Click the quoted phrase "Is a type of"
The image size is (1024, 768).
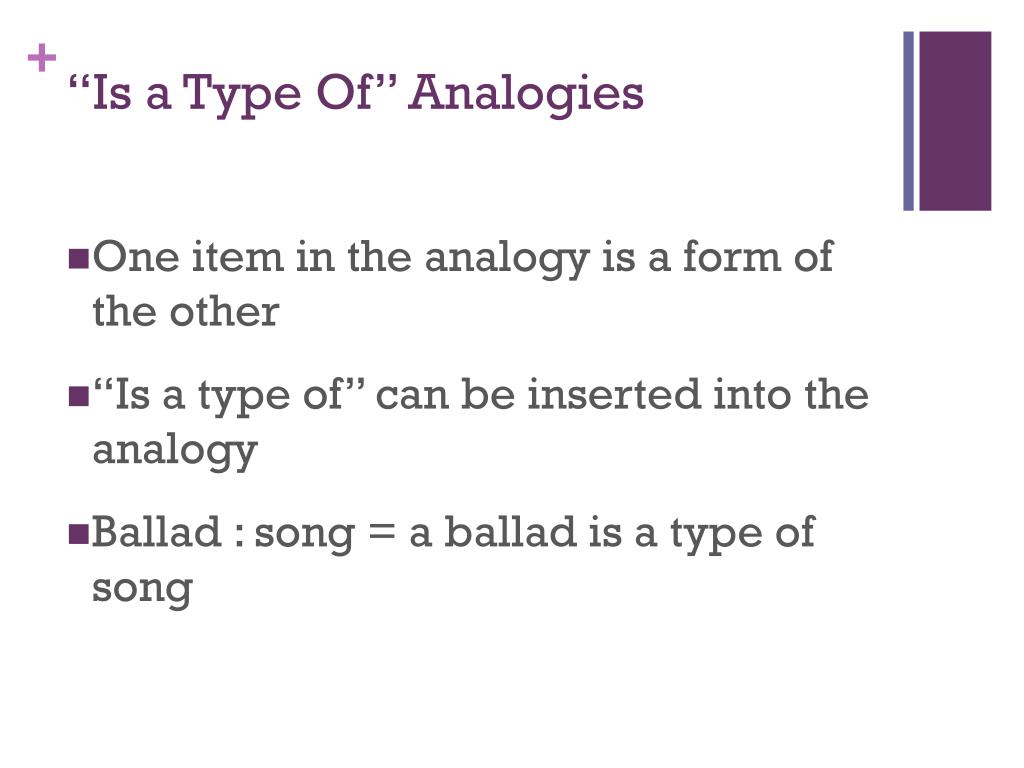229,396
